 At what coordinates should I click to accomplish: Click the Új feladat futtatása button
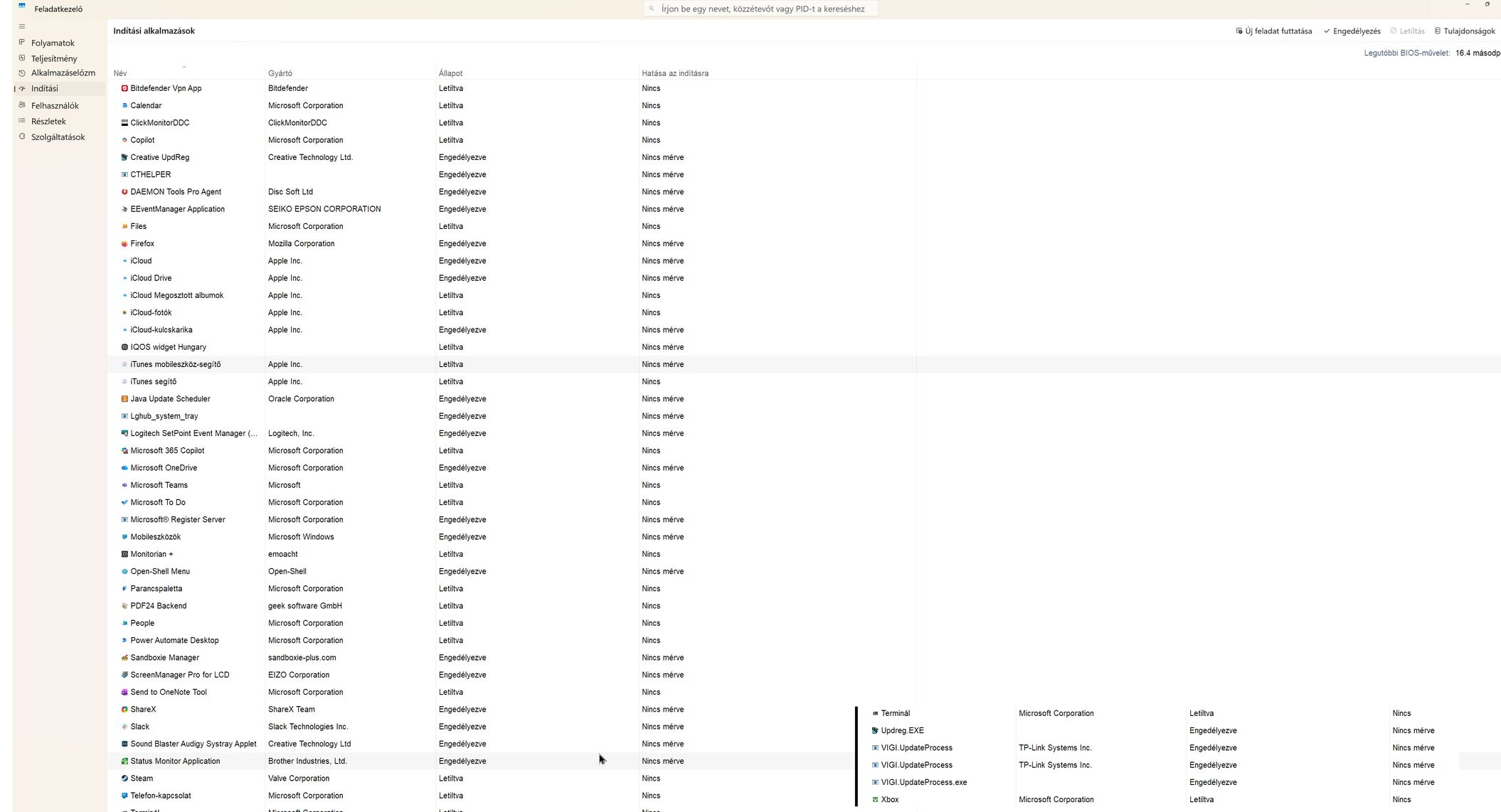1274,31
